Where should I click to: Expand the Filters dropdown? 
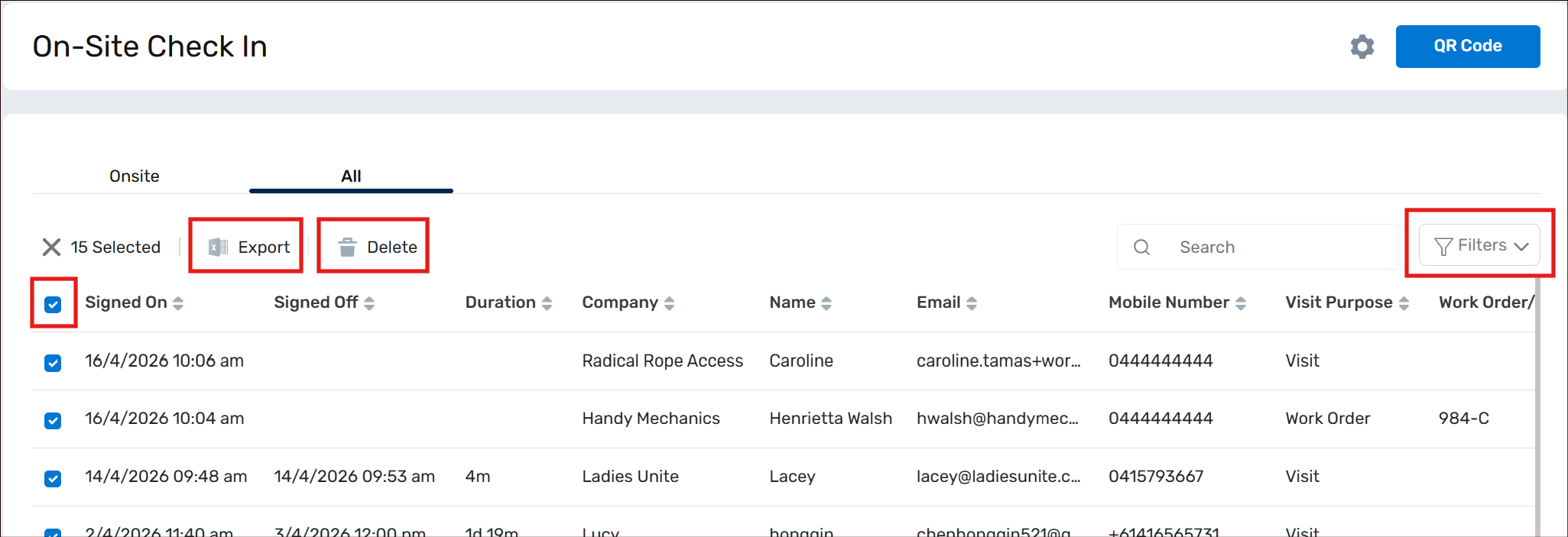[1479, 245]
